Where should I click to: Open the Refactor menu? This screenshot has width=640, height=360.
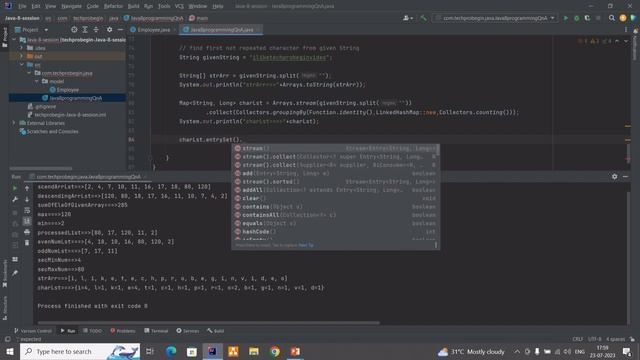pos(113,6)
